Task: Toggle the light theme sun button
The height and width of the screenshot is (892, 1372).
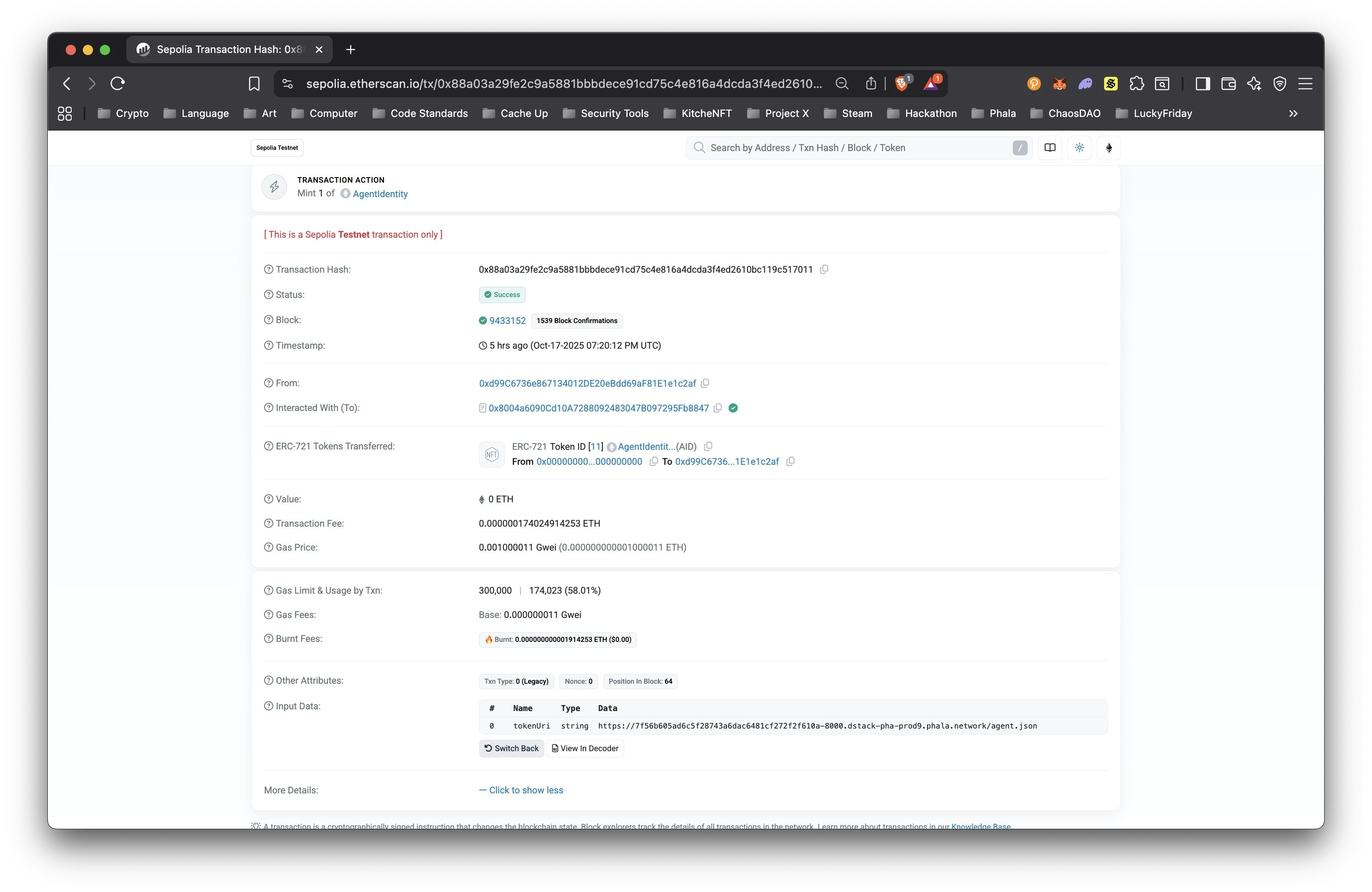Action: (x=1079, y=148)
